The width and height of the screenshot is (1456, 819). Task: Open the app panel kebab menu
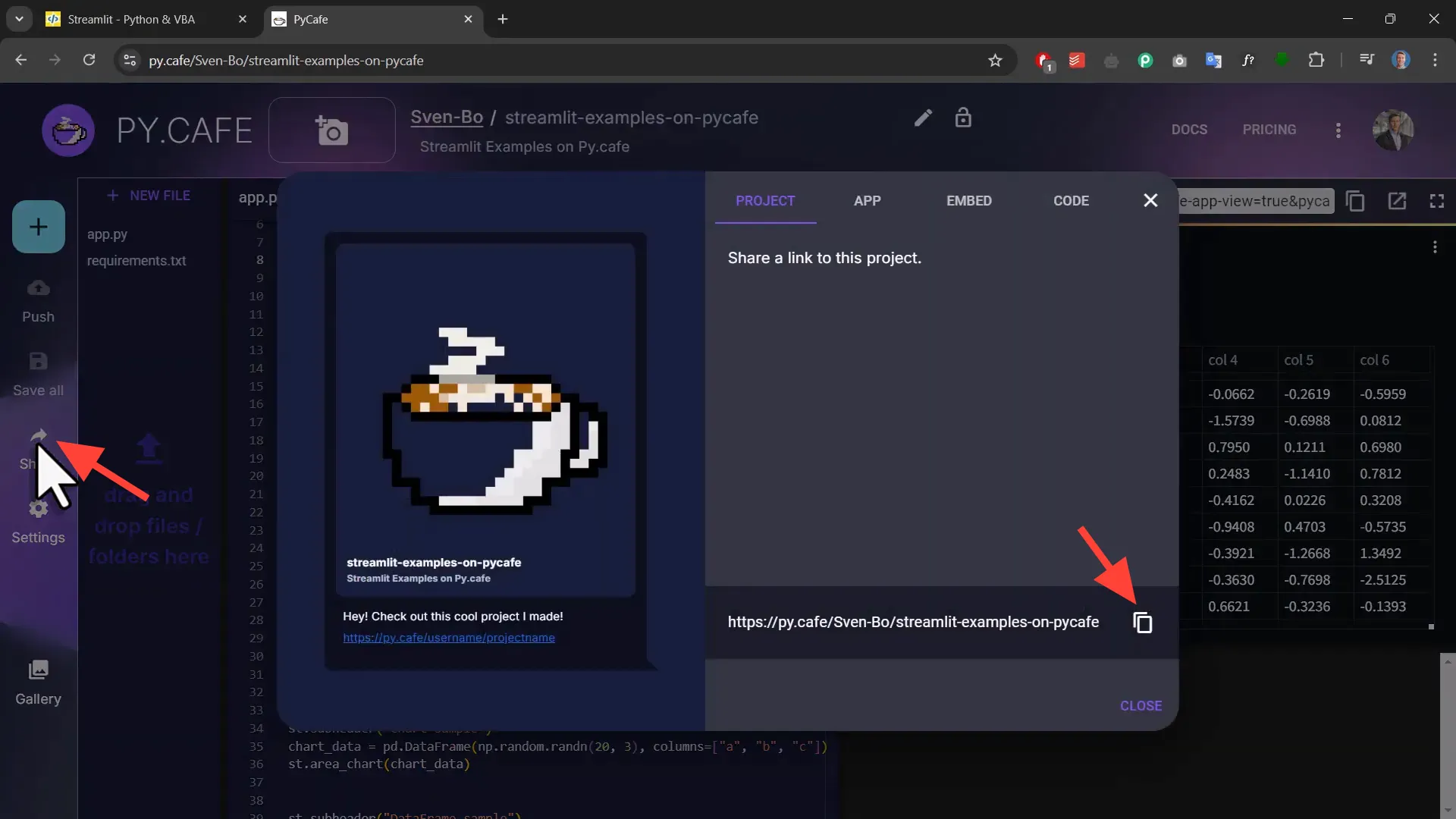click(x=1436, y=247)
